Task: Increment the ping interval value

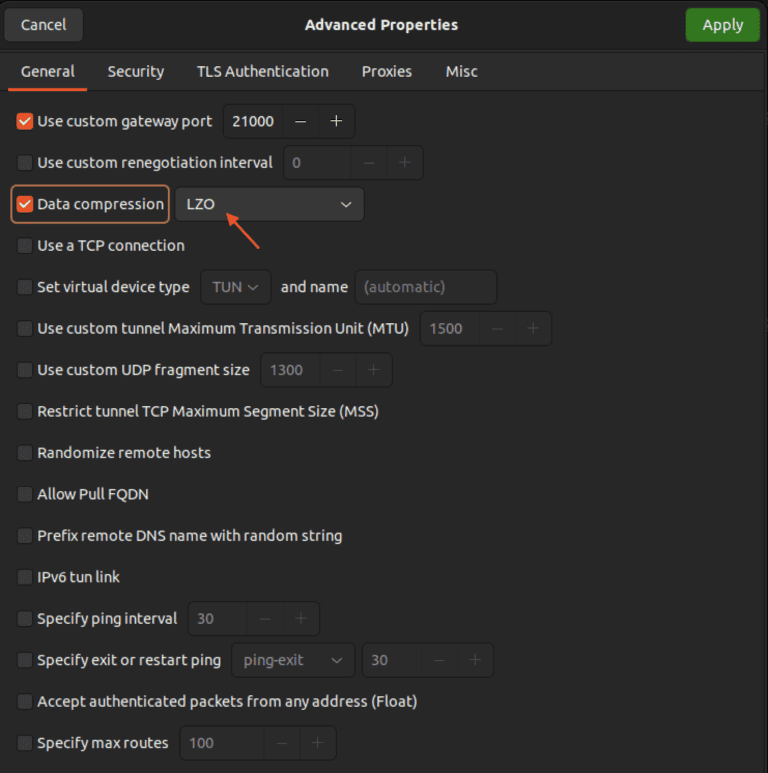Action: point(301,619)
